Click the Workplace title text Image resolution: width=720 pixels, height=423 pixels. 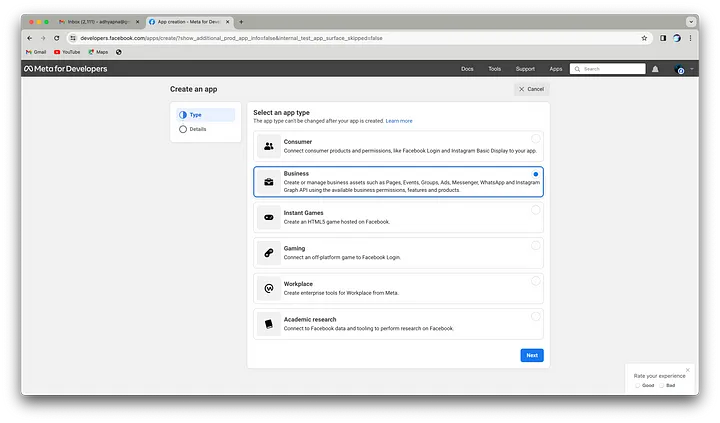click(x=298, y=284)
